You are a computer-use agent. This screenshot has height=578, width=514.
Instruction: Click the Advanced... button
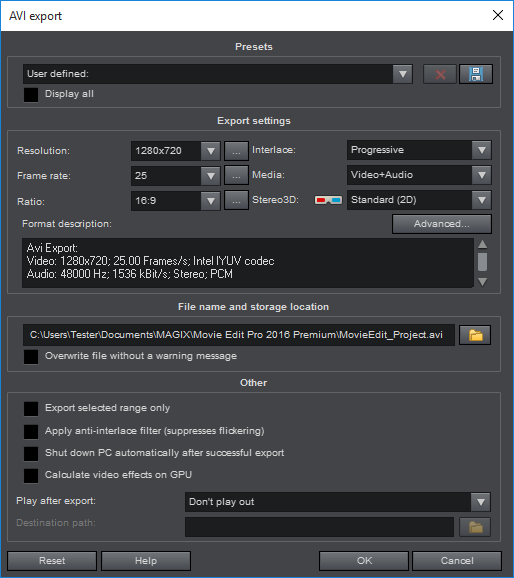point(442,224)
